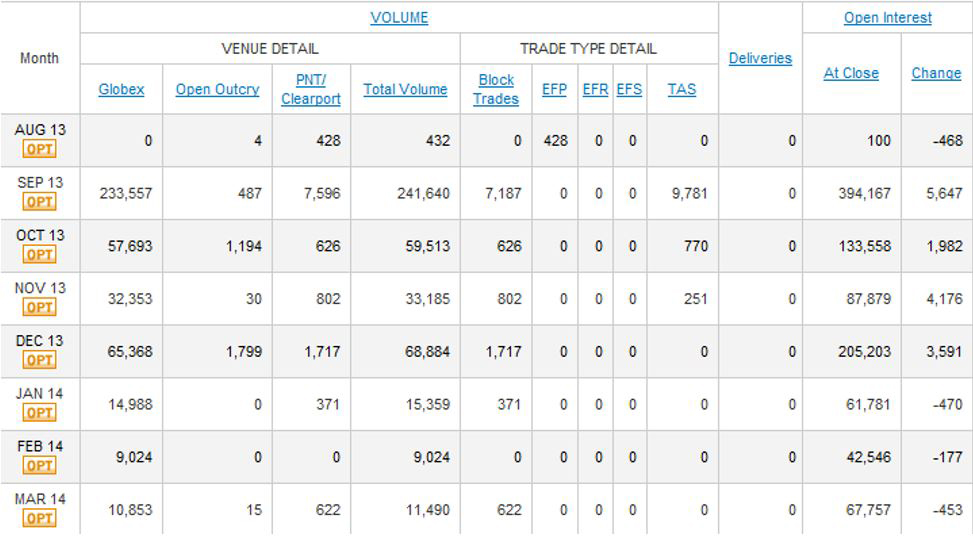Image resolution: width=973 pixels, height=538 pixels.
Task: Click the Total Volume column link
Action: tap(405, 89)
